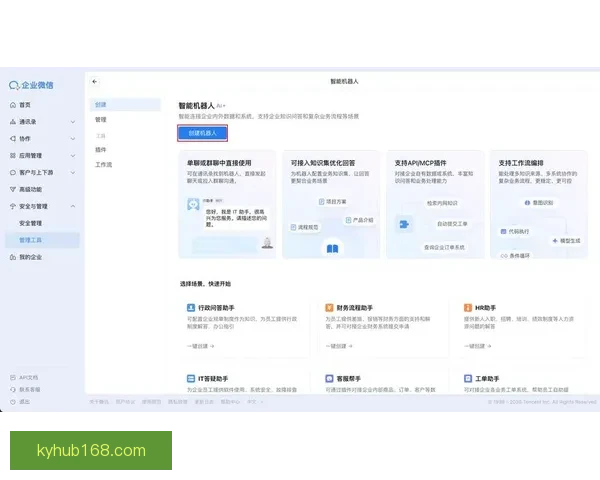Image resolution: width=600 pixels, height=480 pixels.
Task: Open the 高级功能 diamond icon
Action: (13, 189)
